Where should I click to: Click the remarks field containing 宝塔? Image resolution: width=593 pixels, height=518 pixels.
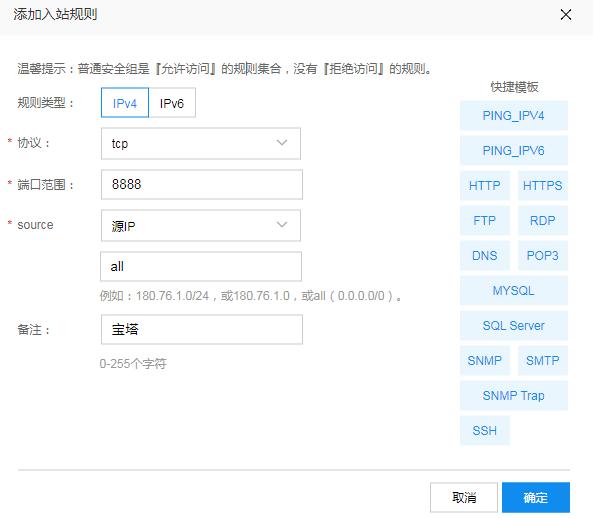click(x=202, y=329)
